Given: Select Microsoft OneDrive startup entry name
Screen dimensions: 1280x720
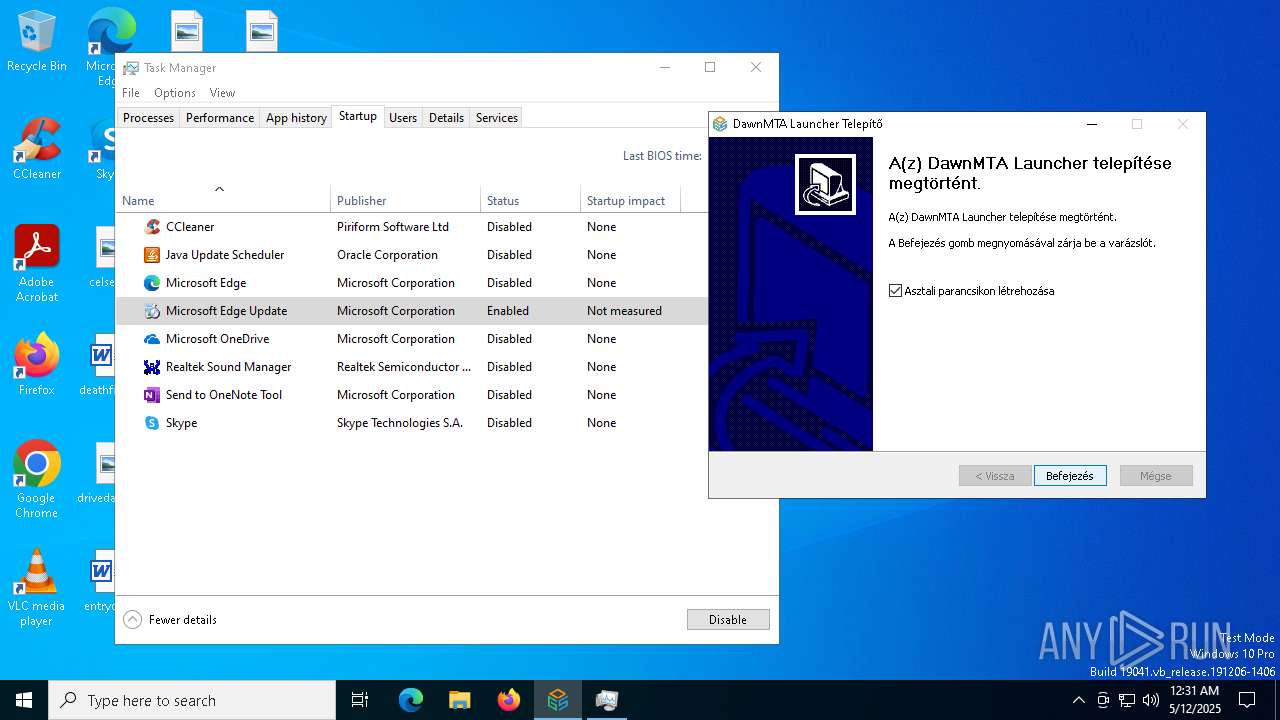Looking at the screenshot, I should 217,339.
